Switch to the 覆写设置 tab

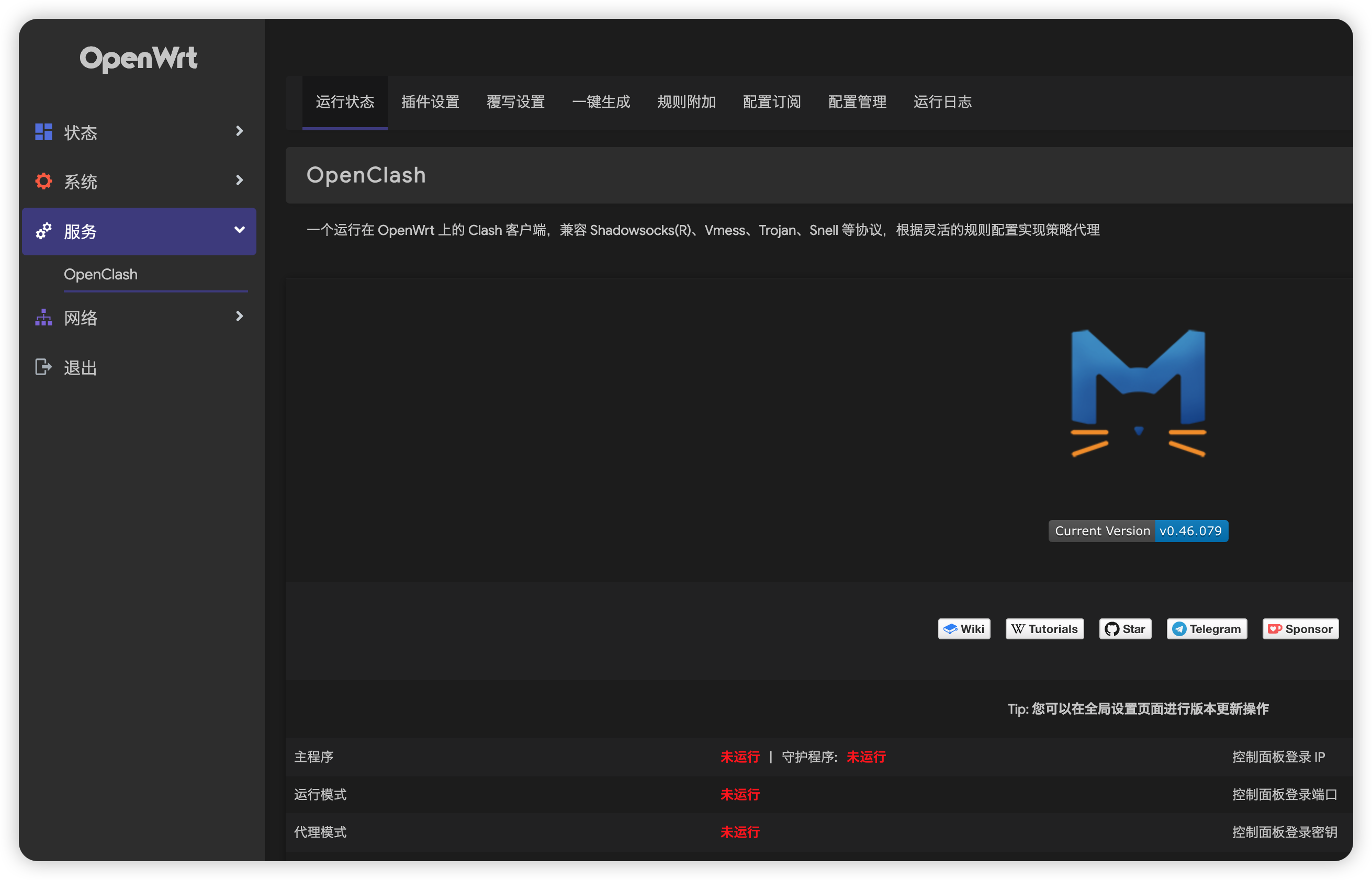pos(515,103)
